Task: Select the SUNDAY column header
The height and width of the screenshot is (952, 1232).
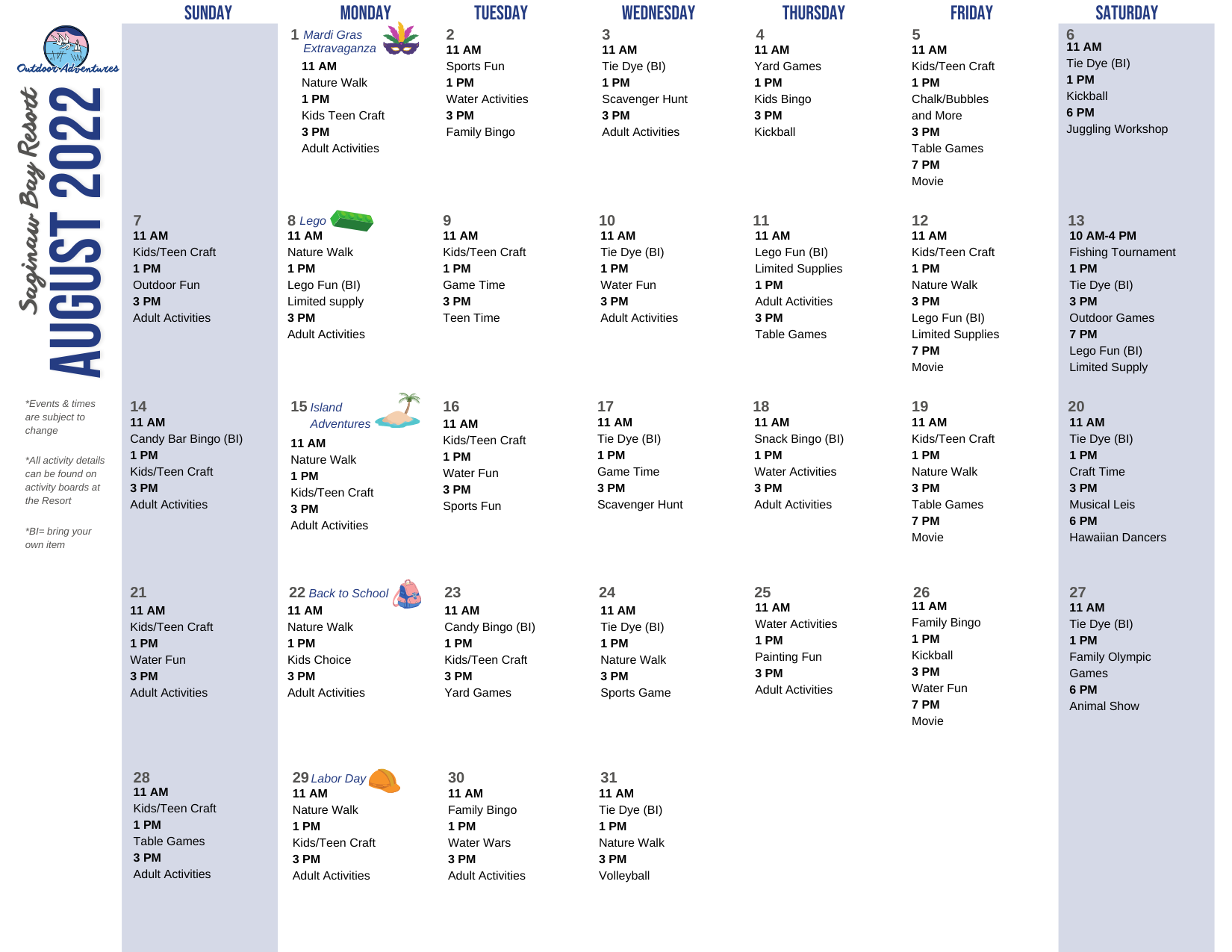Action: (x=208, y=13)
